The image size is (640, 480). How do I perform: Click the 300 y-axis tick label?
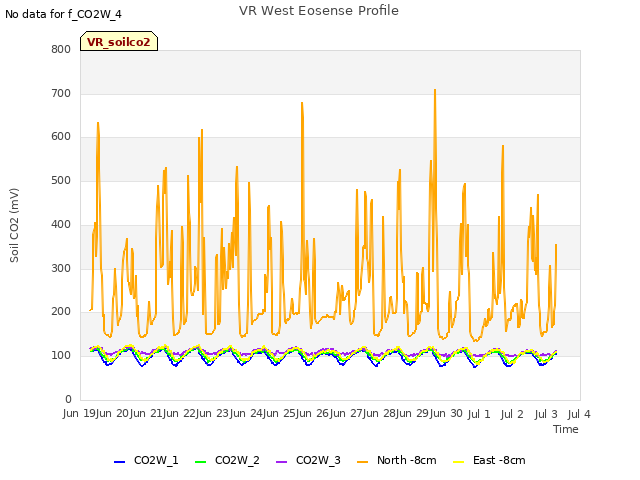(x=61, y=269)
